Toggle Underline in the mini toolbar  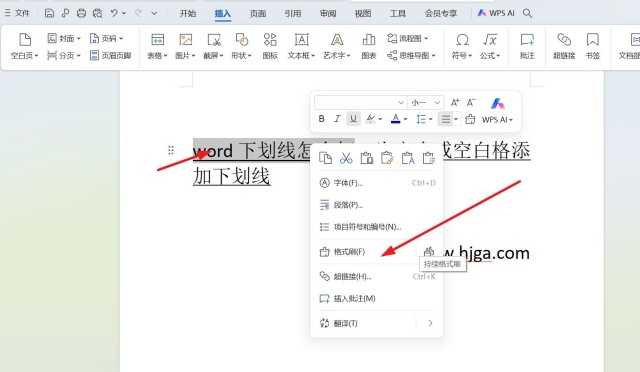[x=353, y=119]
